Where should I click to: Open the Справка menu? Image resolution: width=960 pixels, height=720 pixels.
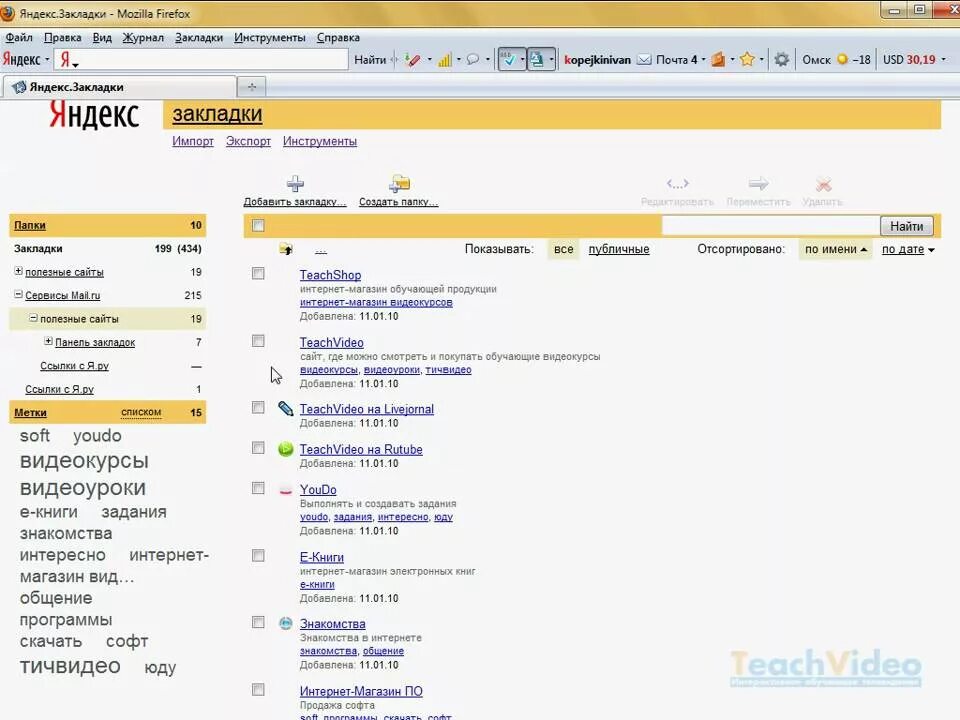(338, 37)
